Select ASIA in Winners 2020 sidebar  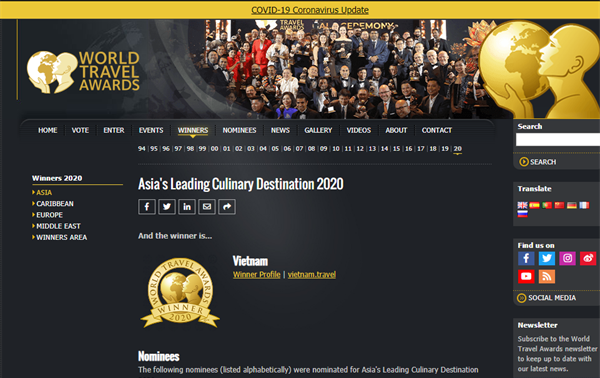tap(44, 192)
